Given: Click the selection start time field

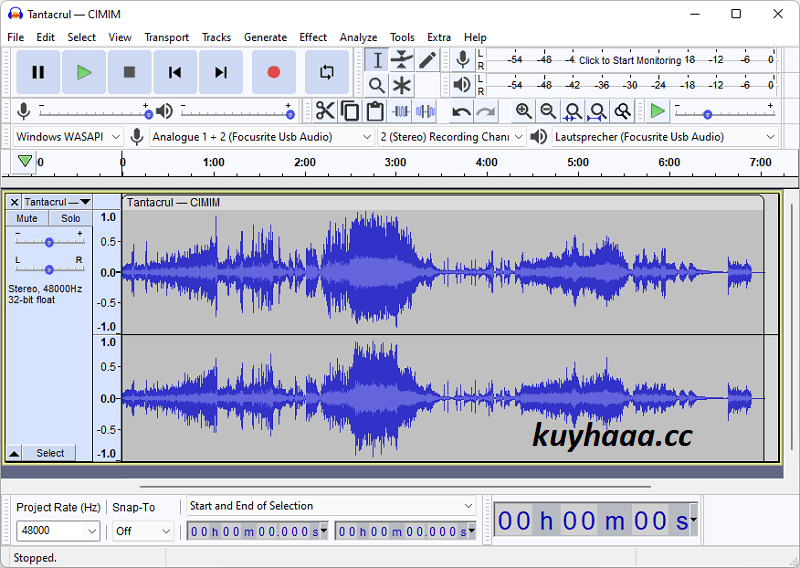Looking at the screenshot, I should (258, 531).
